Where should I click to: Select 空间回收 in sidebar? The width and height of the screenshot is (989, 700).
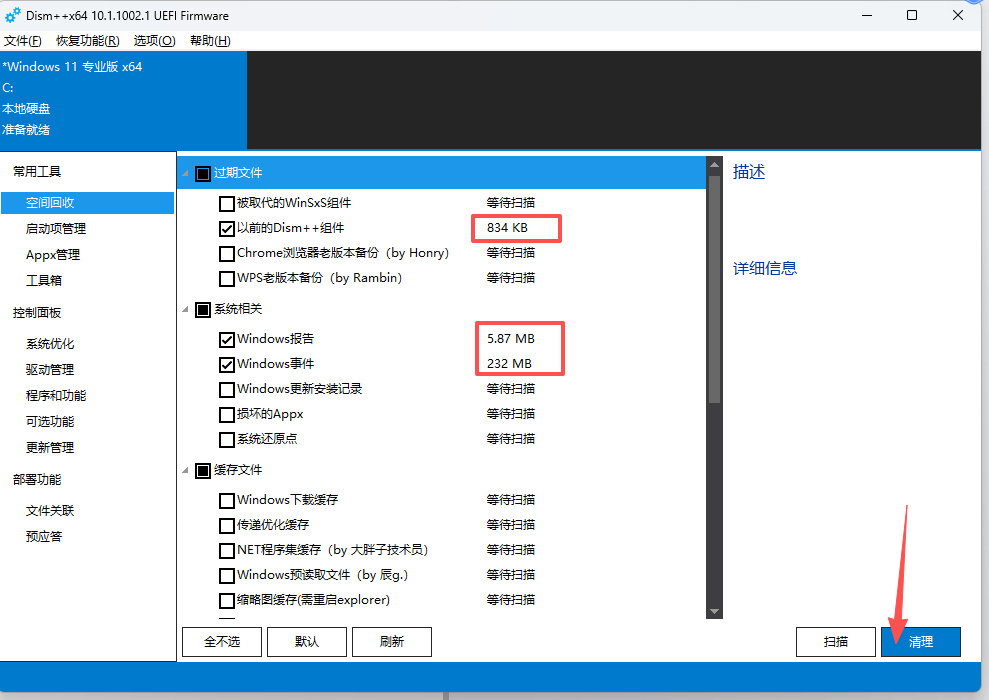88,203
